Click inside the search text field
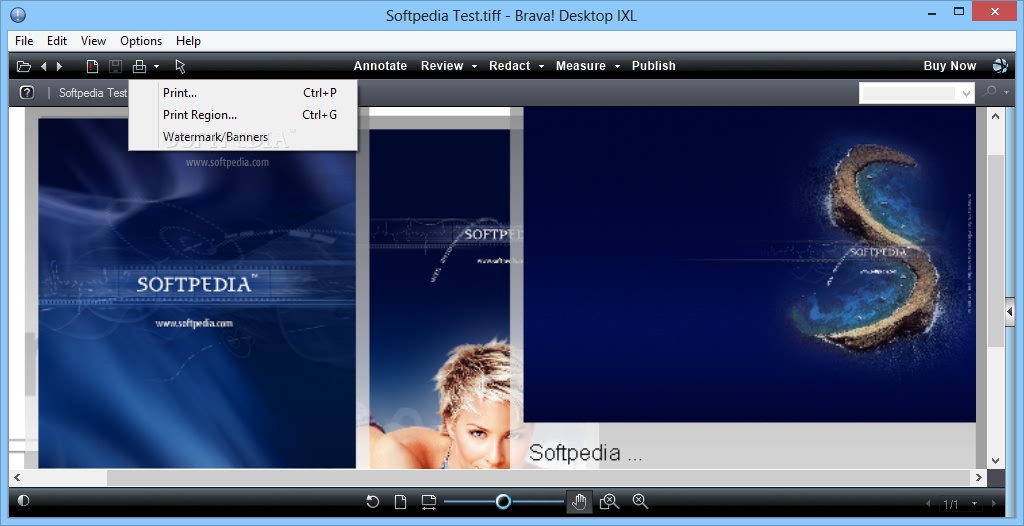Viewport: 1024px width, 526px height. click(908, 93)
